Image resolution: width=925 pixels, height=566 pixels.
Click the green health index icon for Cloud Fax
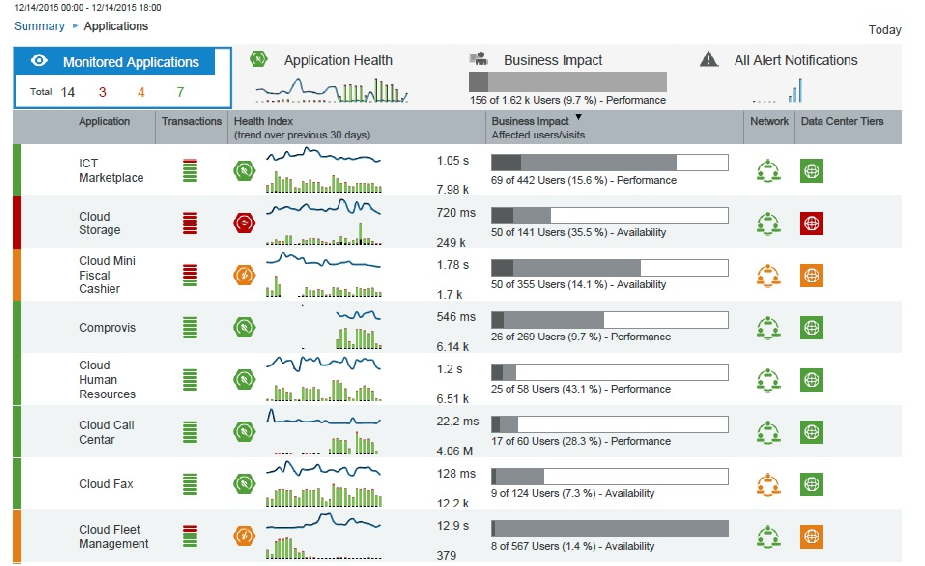click(x=245, y=484)
